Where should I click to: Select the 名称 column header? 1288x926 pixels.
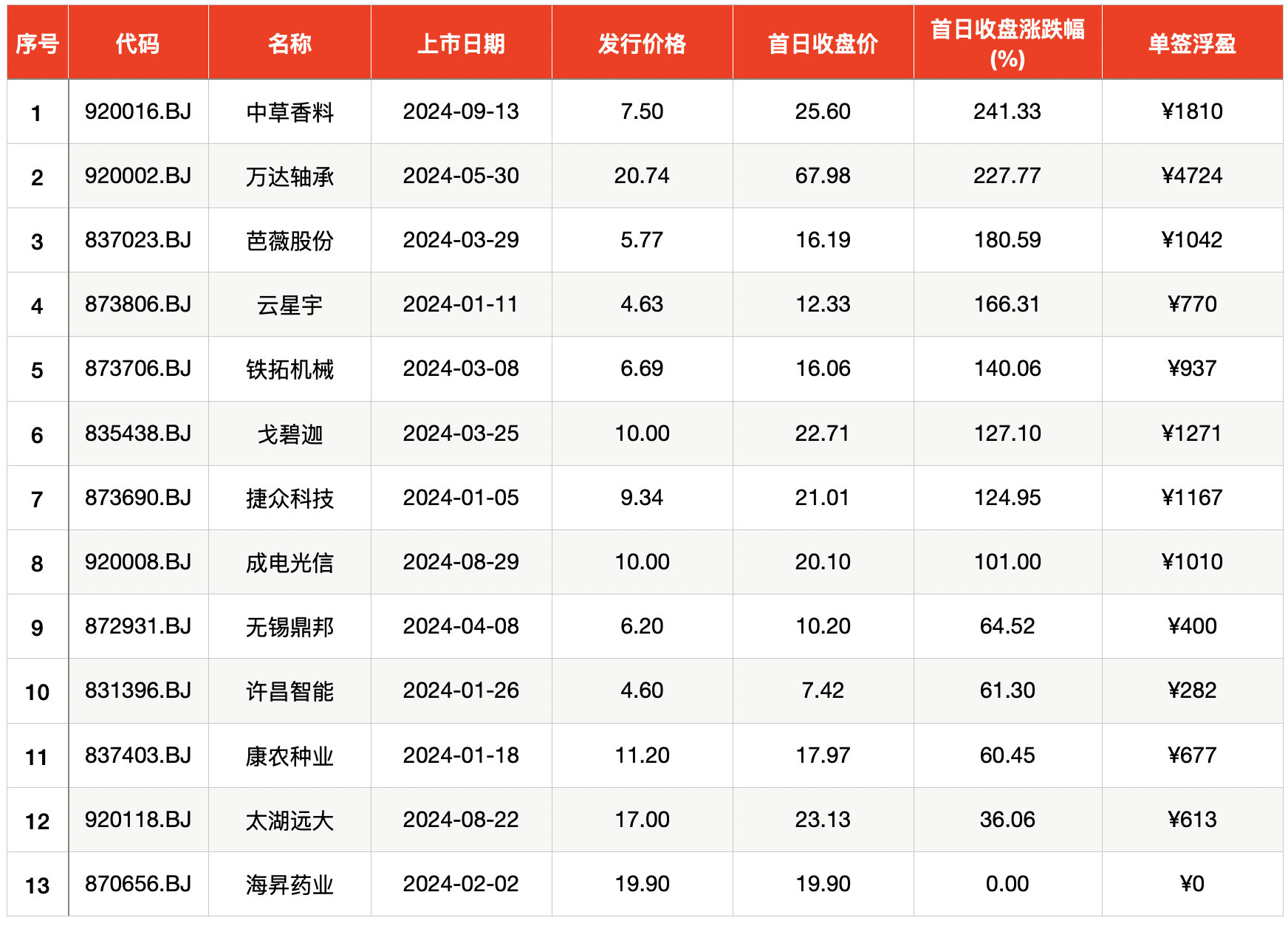tap(290, 44)
